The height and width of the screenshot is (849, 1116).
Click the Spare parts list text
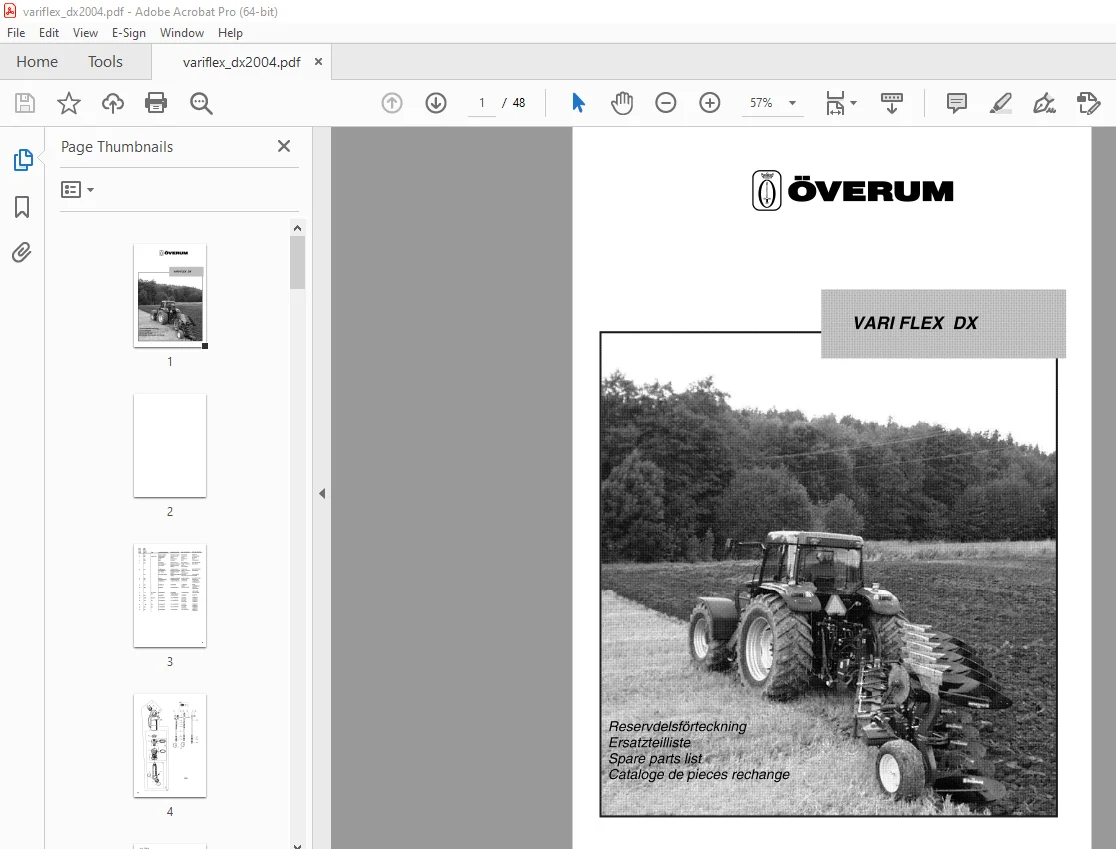point(655,759)
